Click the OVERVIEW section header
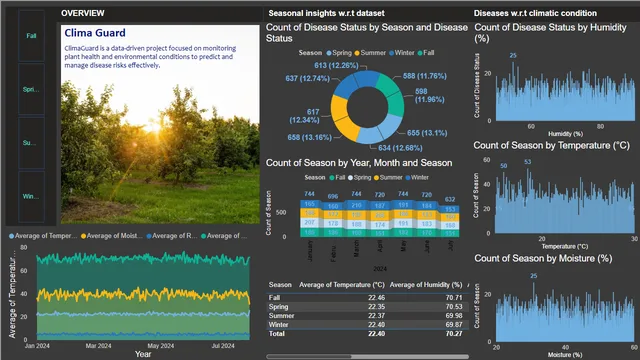Image resolution: width=640 pixels, height=360 pixels. click(x=83, y=13)
